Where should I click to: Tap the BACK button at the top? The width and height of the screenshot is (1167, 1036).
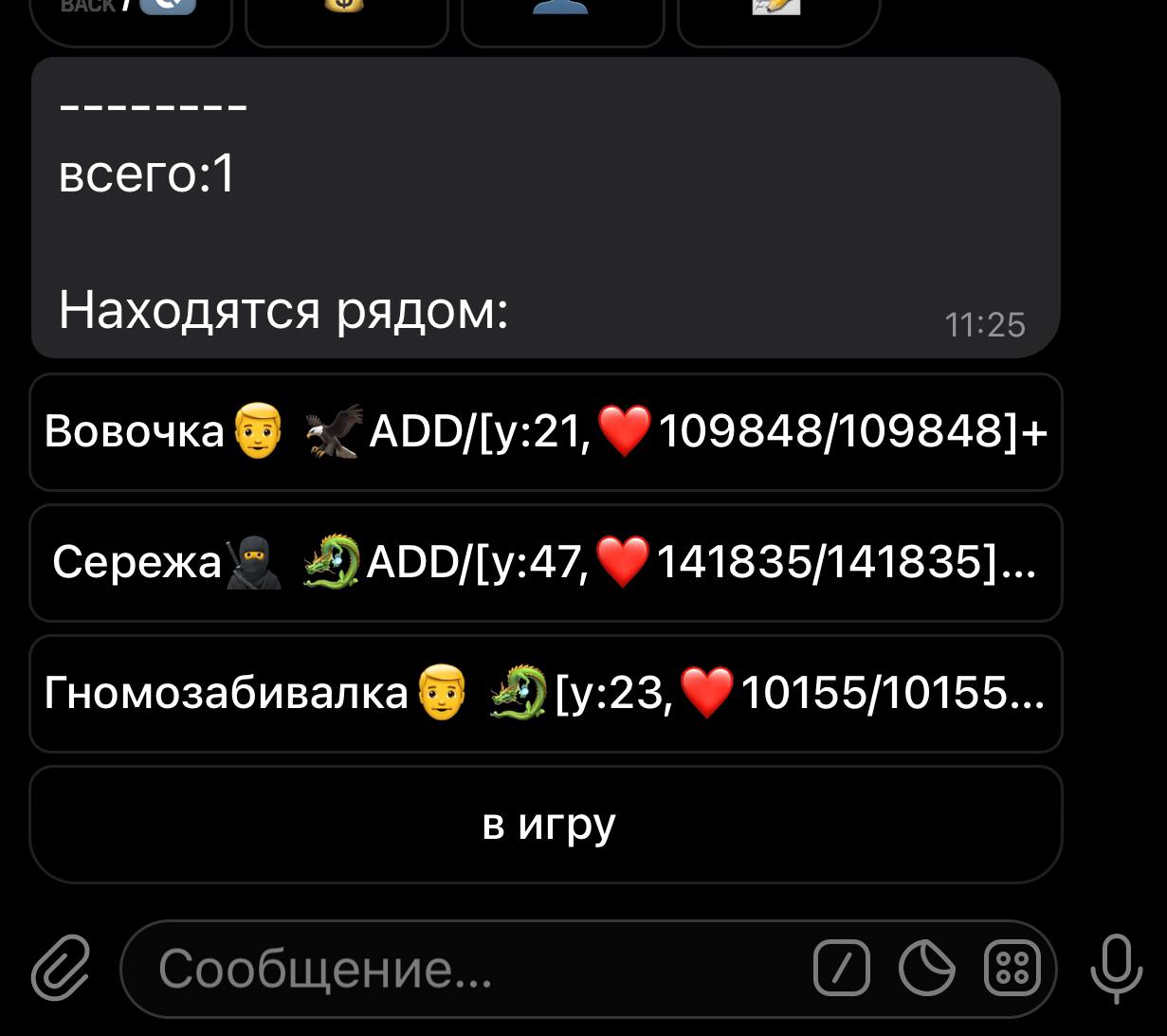tap(131, 19)
